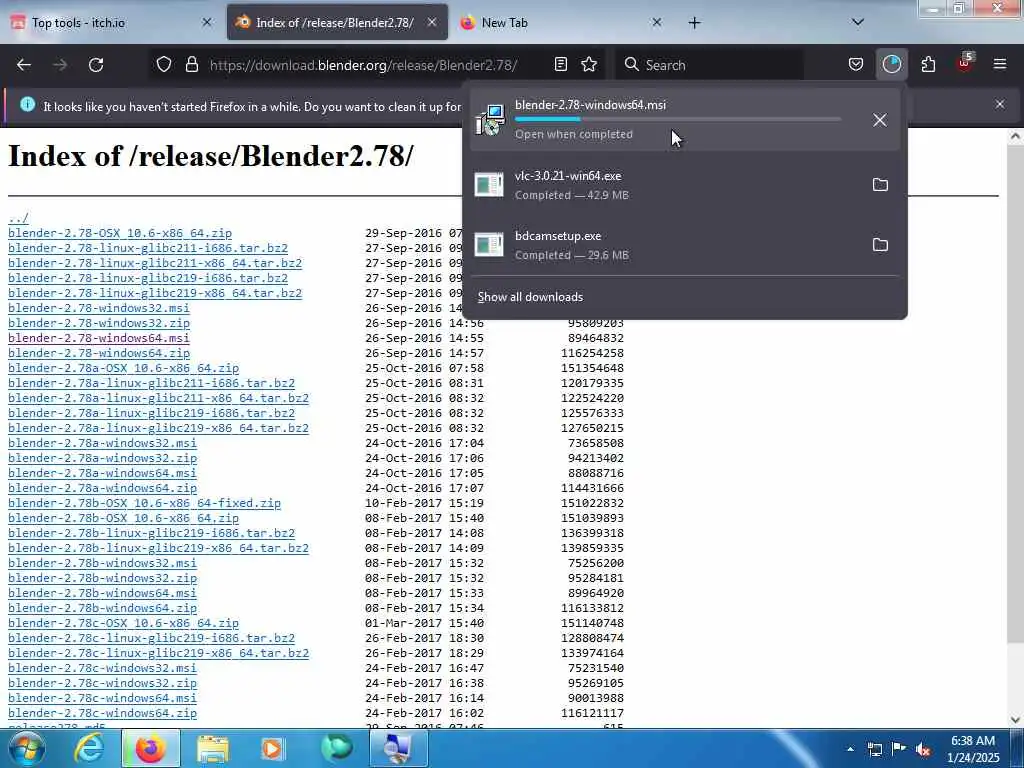The image size is (1024, 768).
Task: Click Action Center flag tray icon
Action: point(899,750)
